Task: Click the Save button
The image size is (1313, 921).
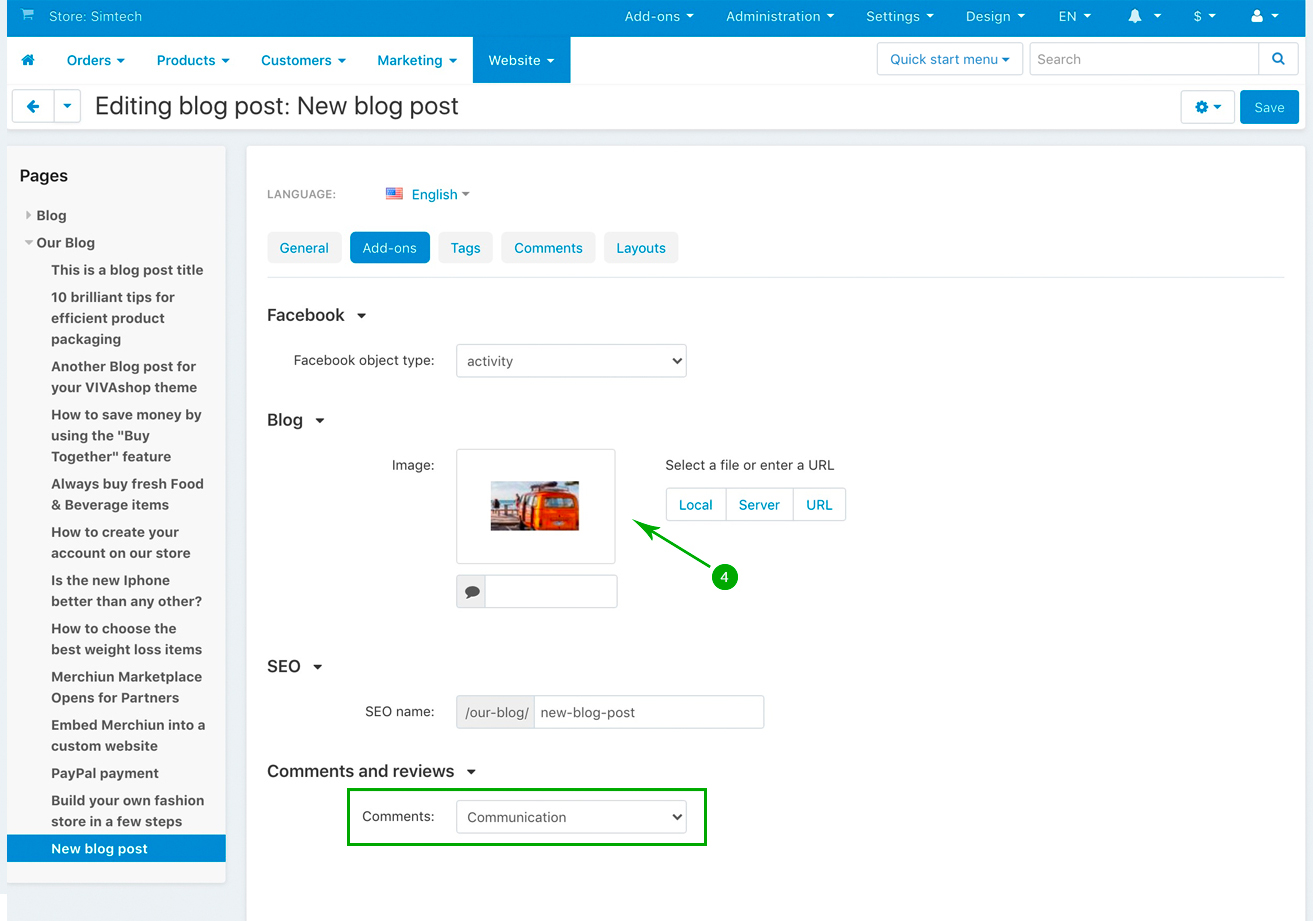Action: tap(1268, 107)
